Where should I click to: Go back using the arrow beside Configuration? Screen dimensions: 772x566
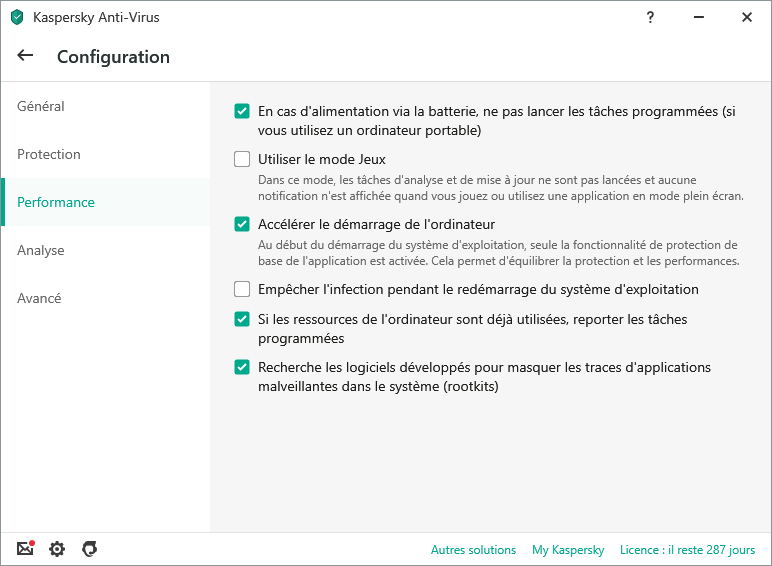pyautogui.click(x=25, y=56)
